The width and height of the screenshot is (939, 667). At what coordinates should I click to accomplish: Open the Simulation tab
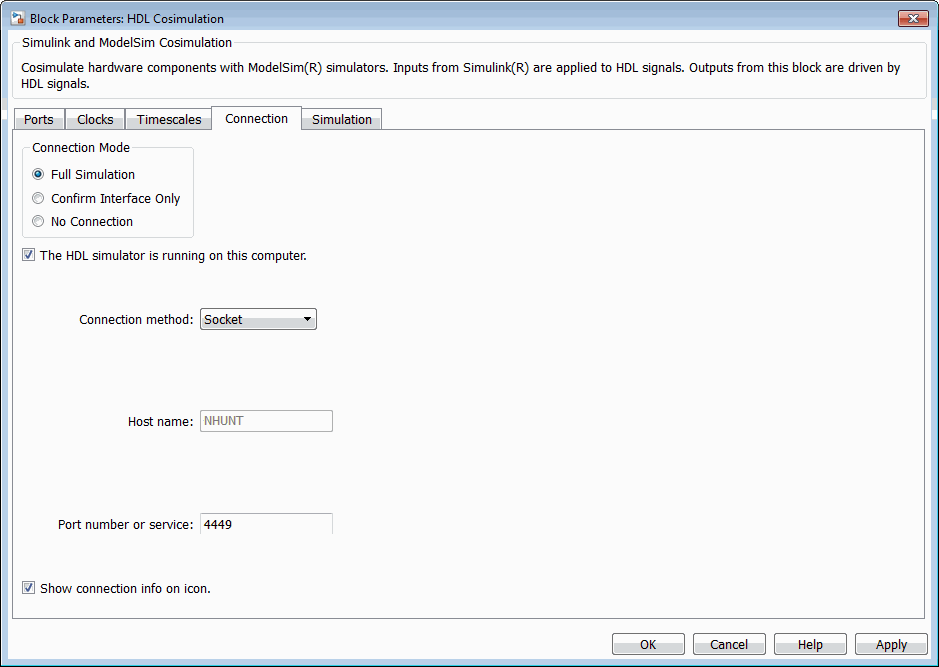pos(341,119)
